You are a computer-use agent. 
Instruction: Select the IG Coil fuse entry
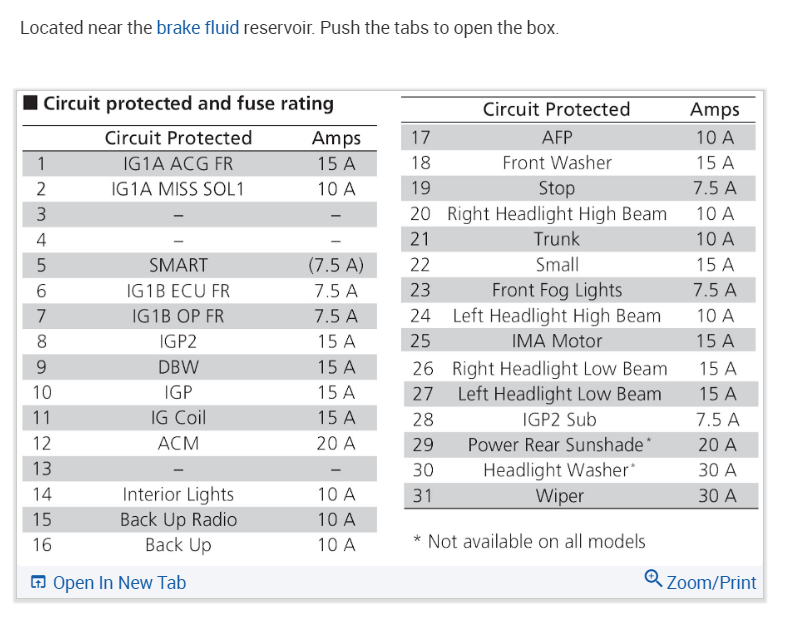(x=178, y=418)
